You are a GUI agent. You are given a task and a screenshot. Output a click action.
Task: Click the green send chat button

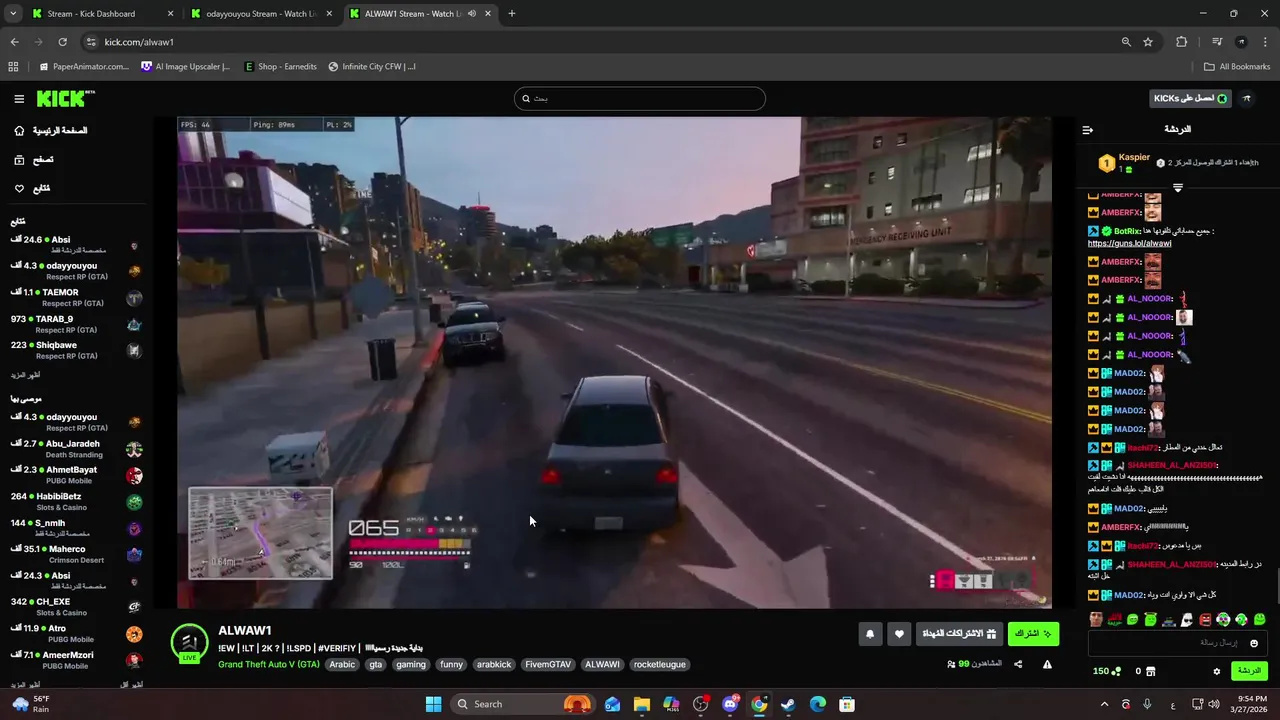(1250, 671)
